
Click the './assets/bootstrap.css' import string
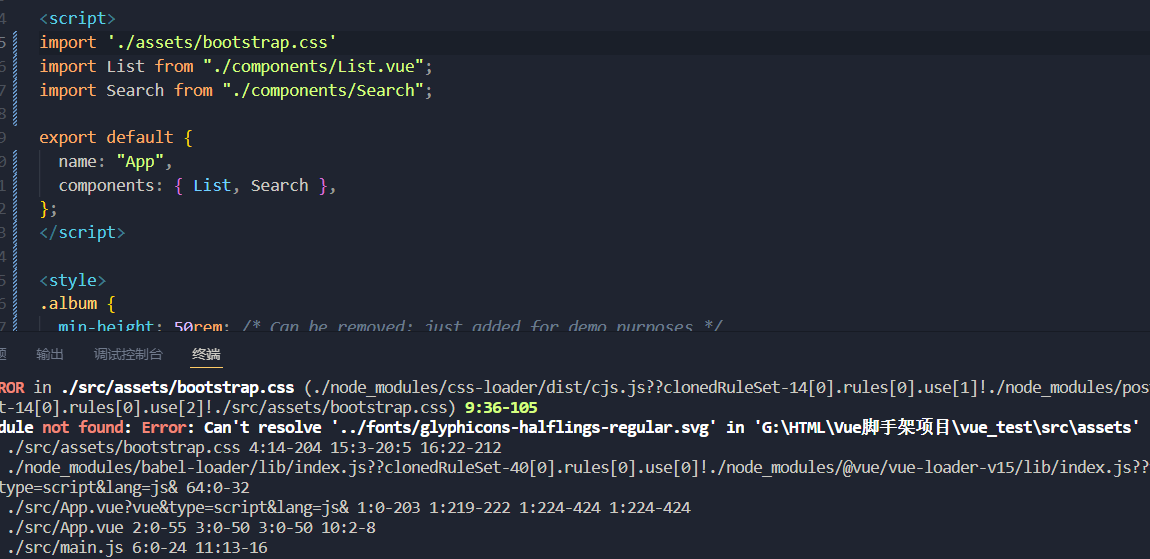click(221, 43)
